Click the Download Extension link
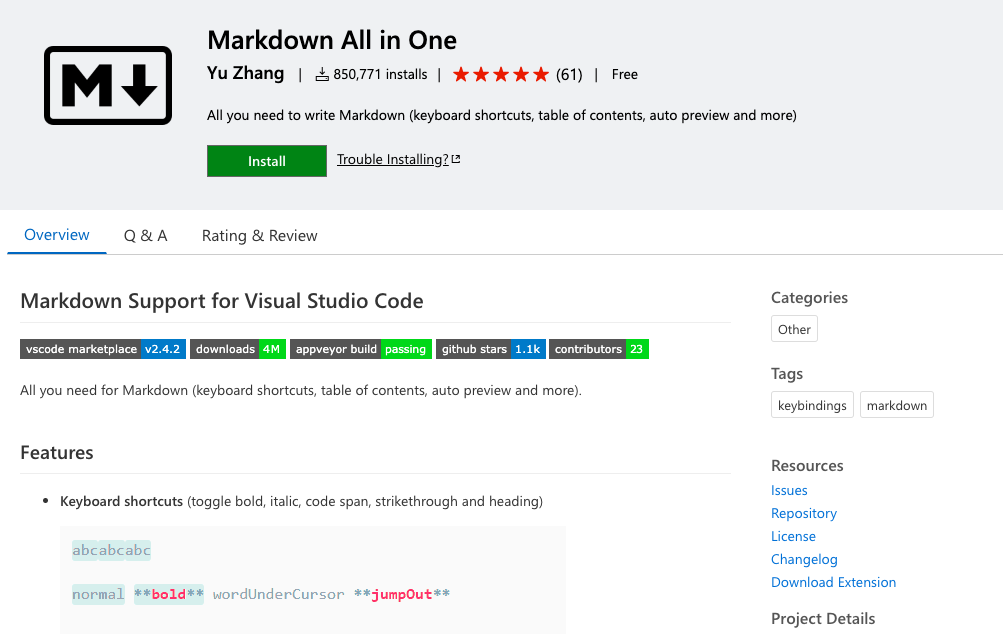Viewport: 1003px width, 634px height. [833, 582]
